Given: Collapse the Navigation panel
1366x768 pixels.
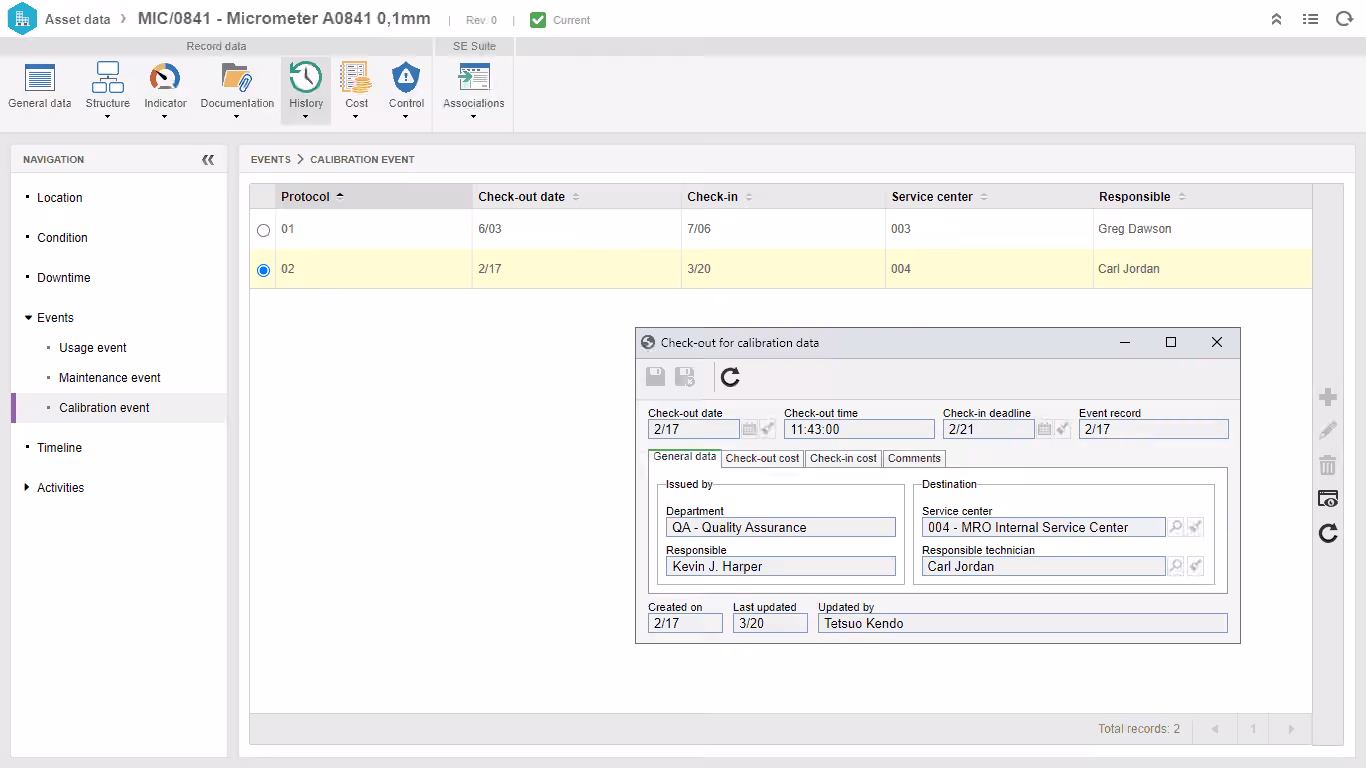Looking at the screenshot, I should coord(208,159).
